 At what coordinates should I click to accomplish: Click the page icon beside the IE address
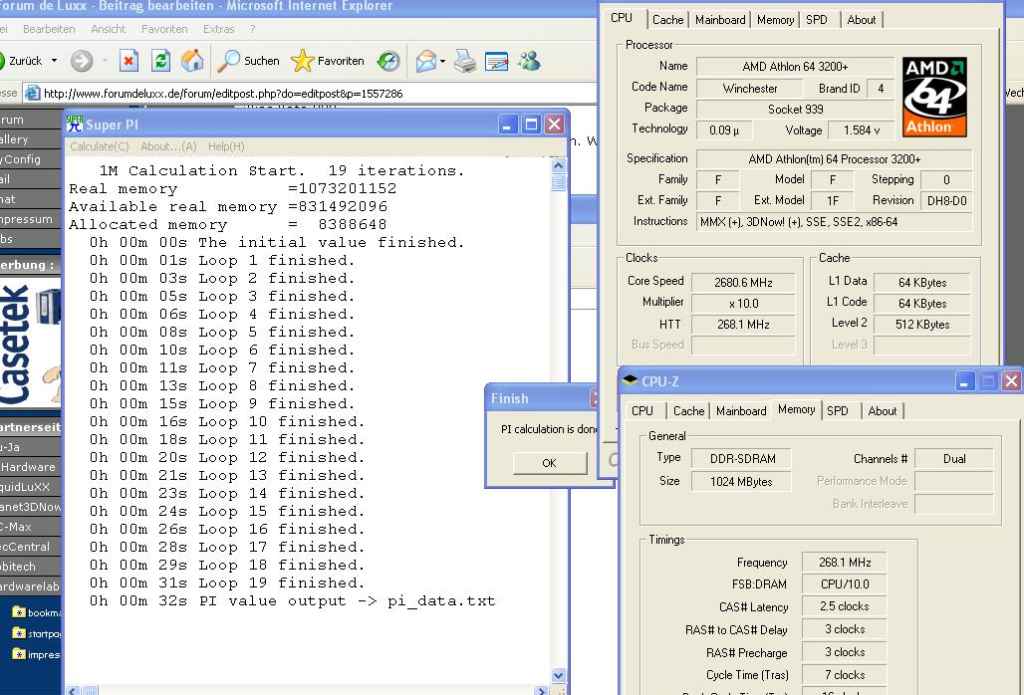(32, 93)
